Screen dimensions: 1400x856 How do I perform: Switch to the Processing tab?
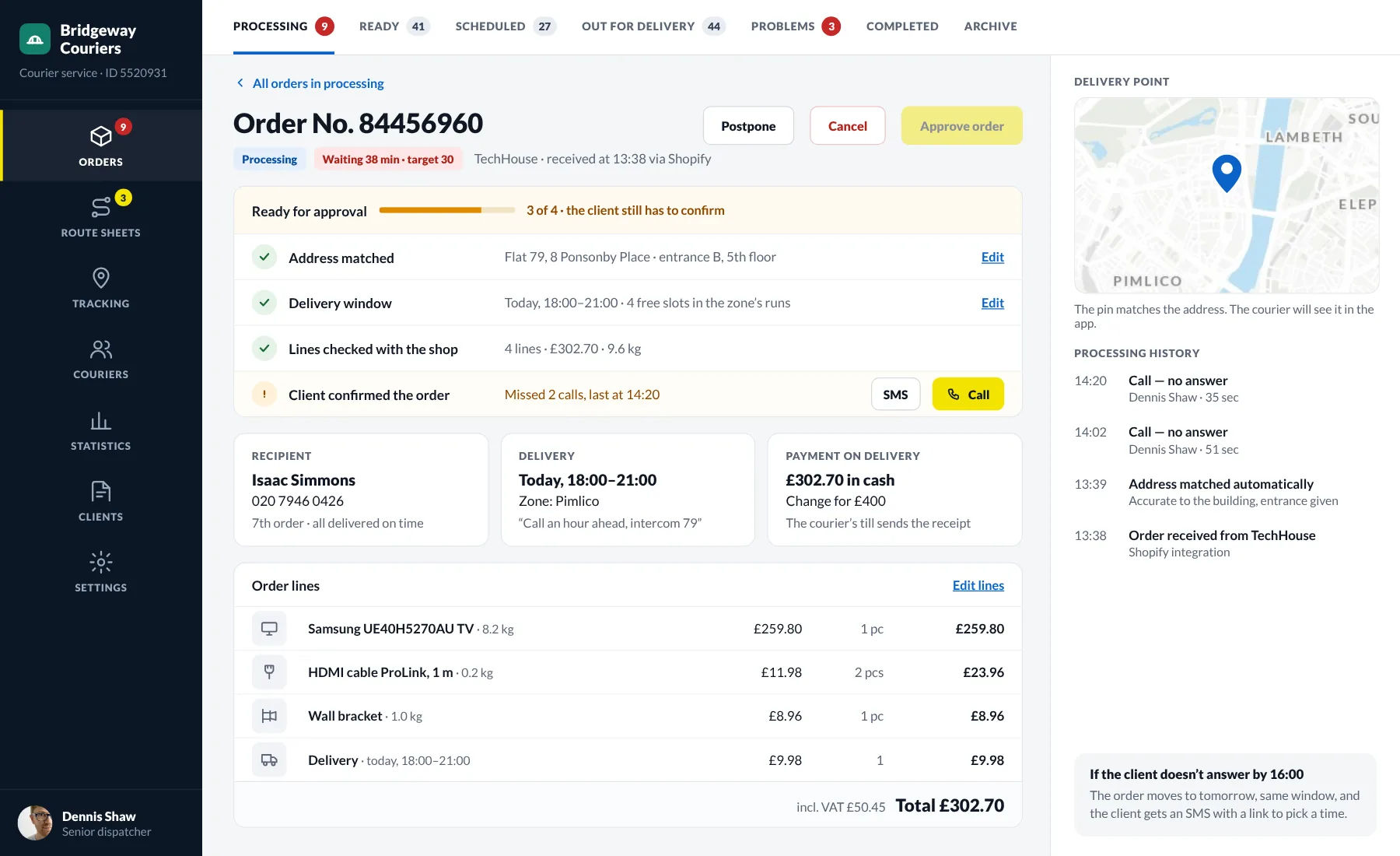pyautogui.click(x=284, y=26)
